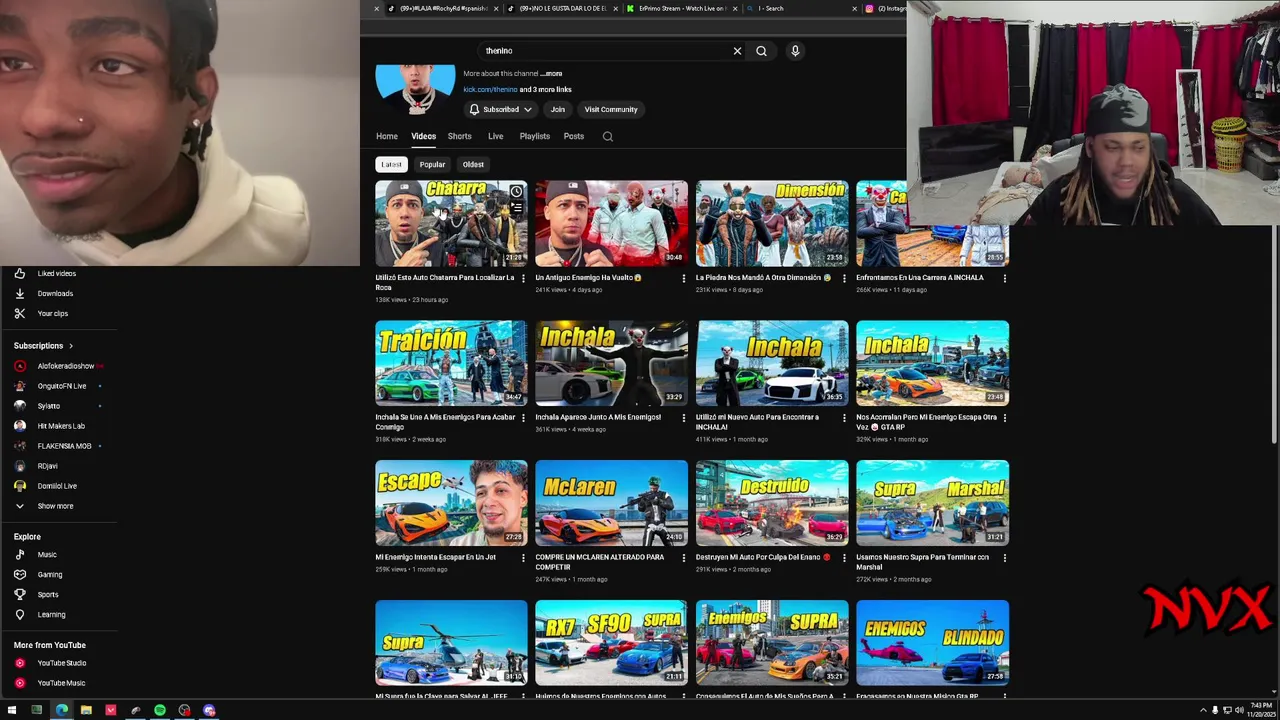Play the Destruido video thumbnail
The image size is (1280, 720).
772,503
